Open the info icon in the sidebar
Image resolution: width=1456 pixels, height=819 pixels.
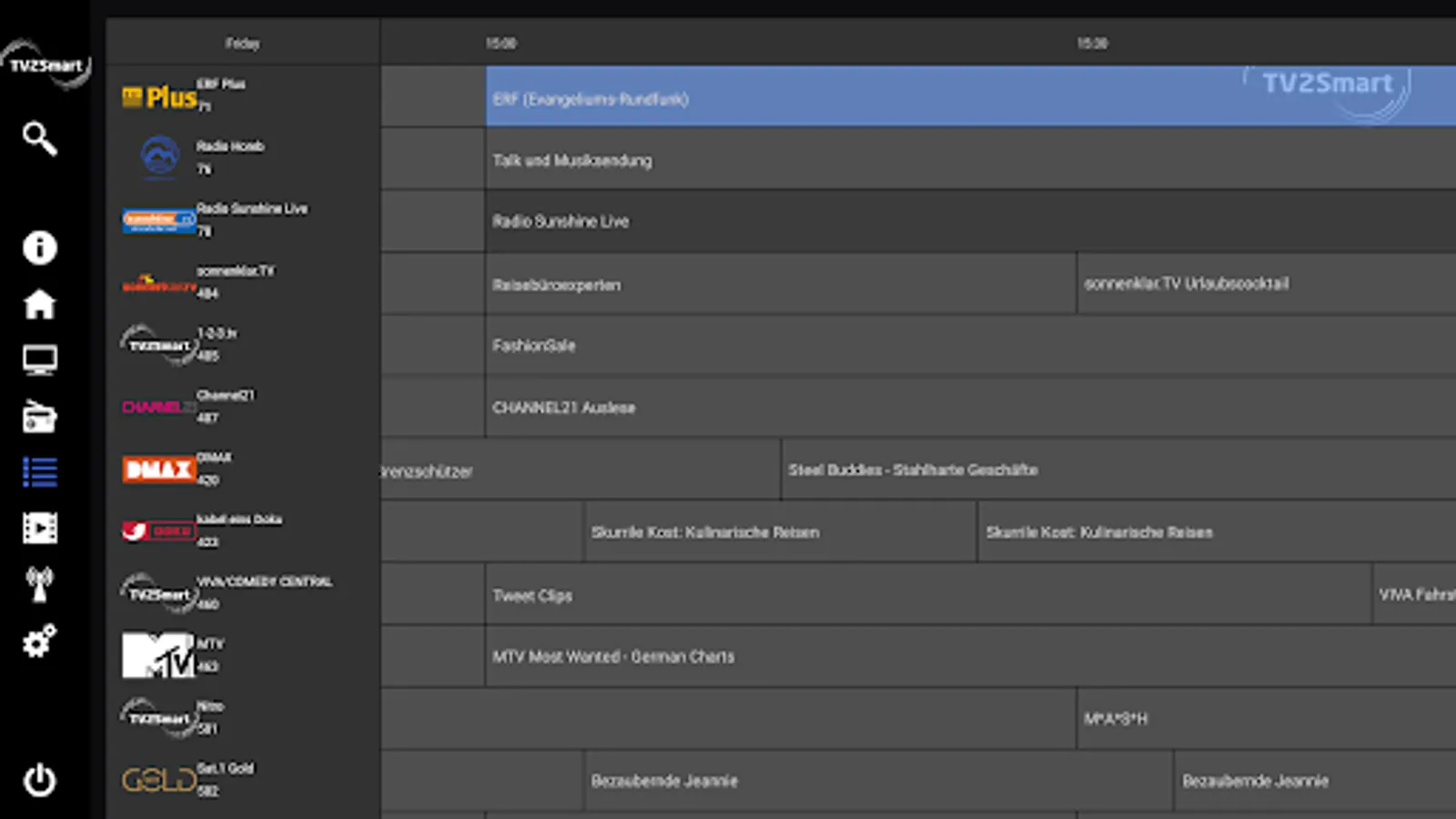pos(40,248)
